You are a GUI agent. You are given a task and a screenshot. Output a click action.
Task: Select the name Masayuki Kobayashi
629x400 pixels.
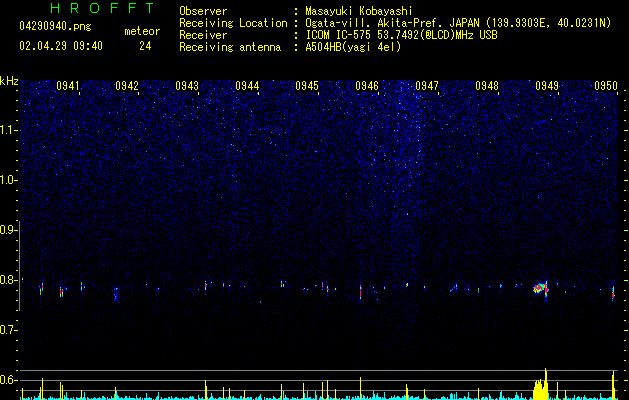pyautogui.click(x=359, y=11)
